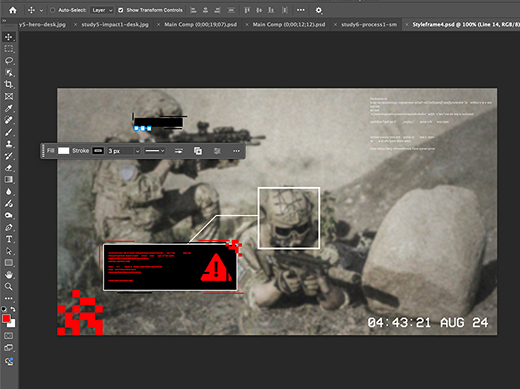Select the Crop tool

click(x=9, y=84)
